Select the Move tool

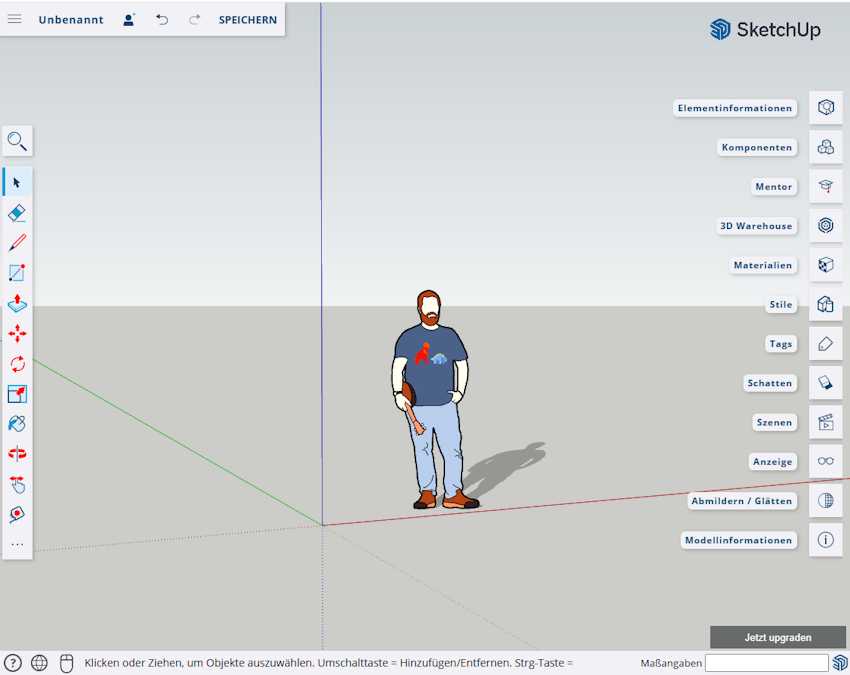[x=16, y=334]
